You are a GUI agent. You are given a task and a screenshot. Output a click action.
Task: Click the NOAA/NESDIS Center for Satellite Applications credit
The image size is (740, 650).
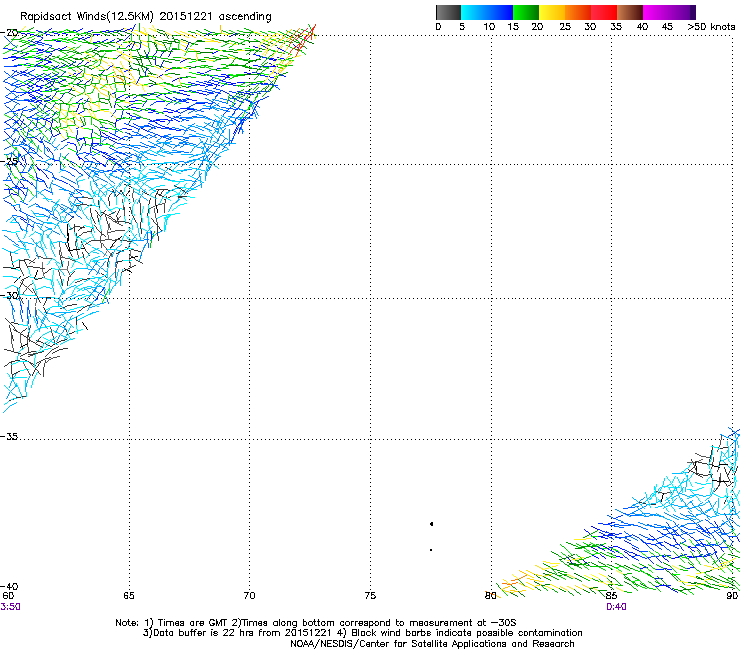pyautogui.click(x=432, y=644)
